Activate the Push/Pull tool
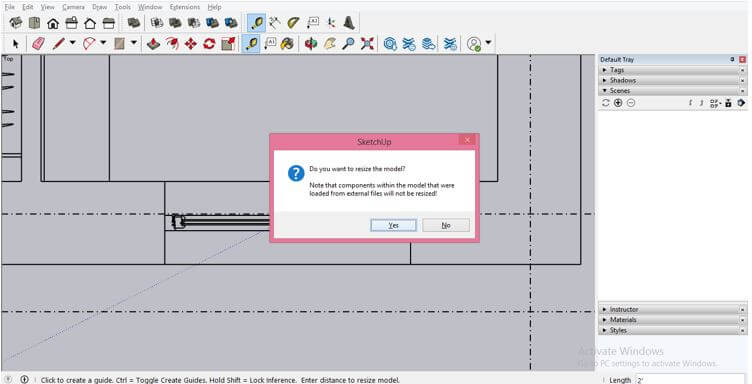752x384 pixels. coord(153,44)
